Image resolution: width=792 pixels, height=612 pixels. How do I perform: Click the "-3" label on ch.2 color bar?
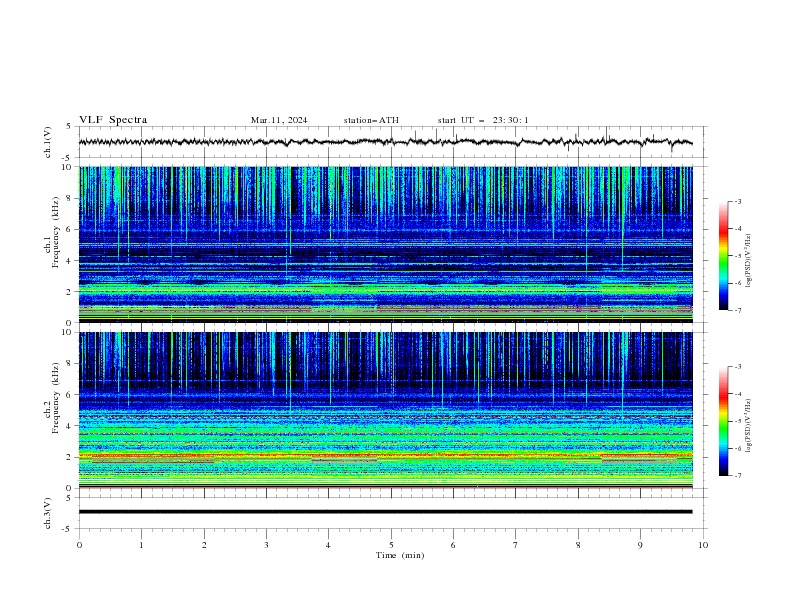click(738, 367)
